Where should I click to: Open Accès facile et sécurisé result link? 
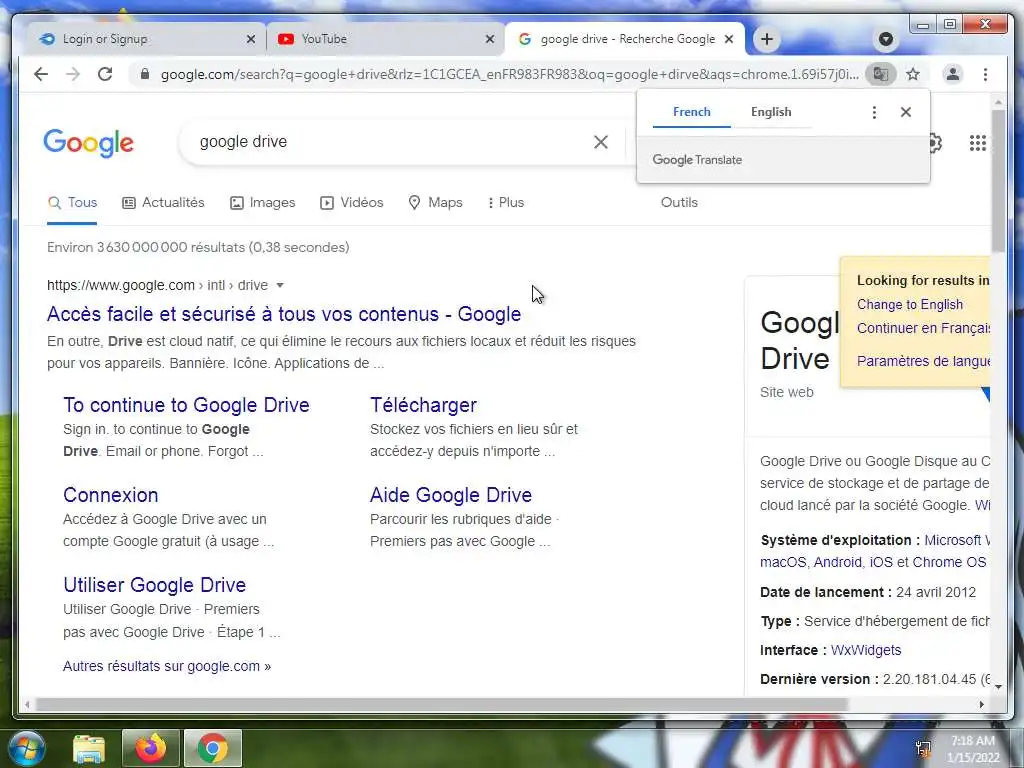click(284, 314)
